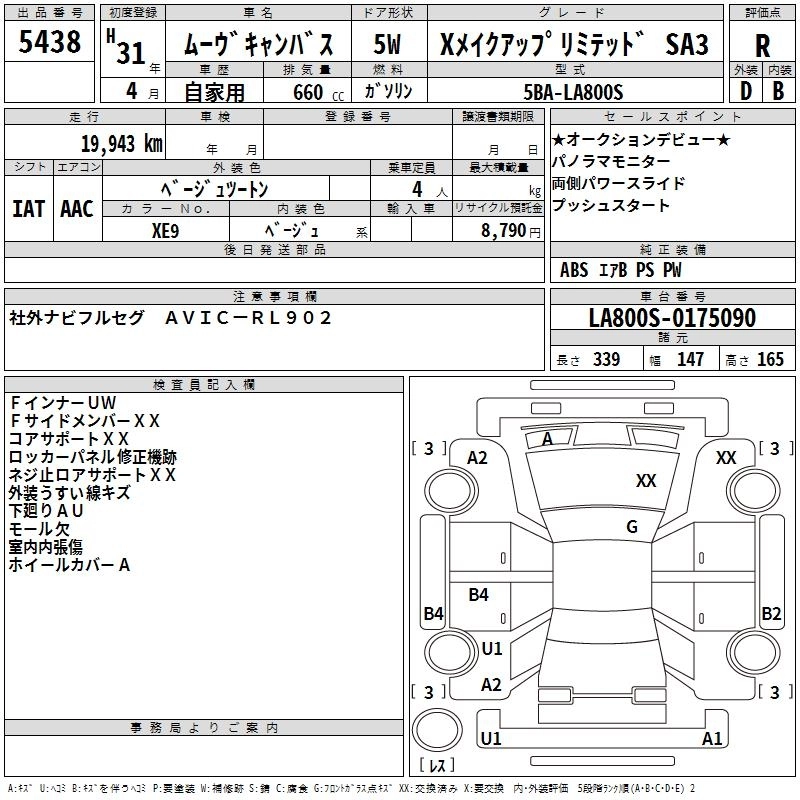
Task: Click the chassis number LA800S-0175090
Action: 672,318
